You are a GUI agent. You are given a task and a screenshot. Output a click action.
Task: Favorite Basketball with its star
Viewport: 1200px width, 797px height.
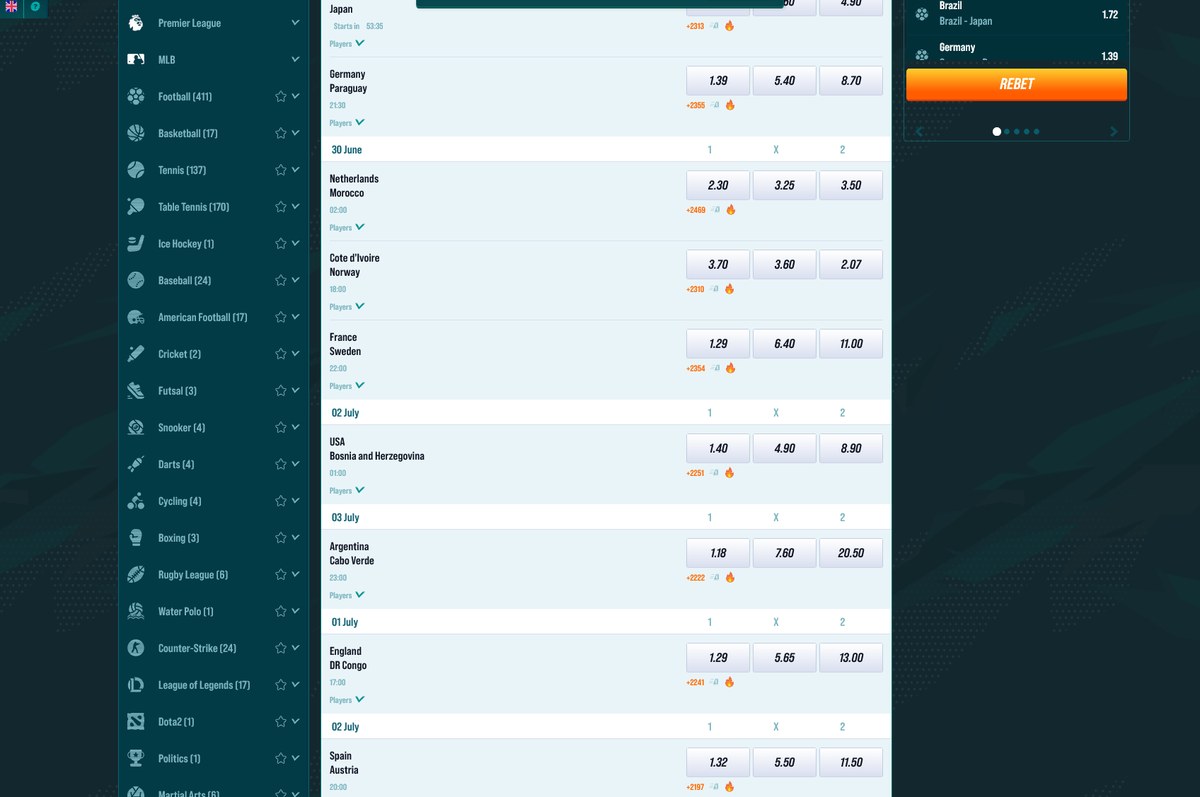pos(281,133)
